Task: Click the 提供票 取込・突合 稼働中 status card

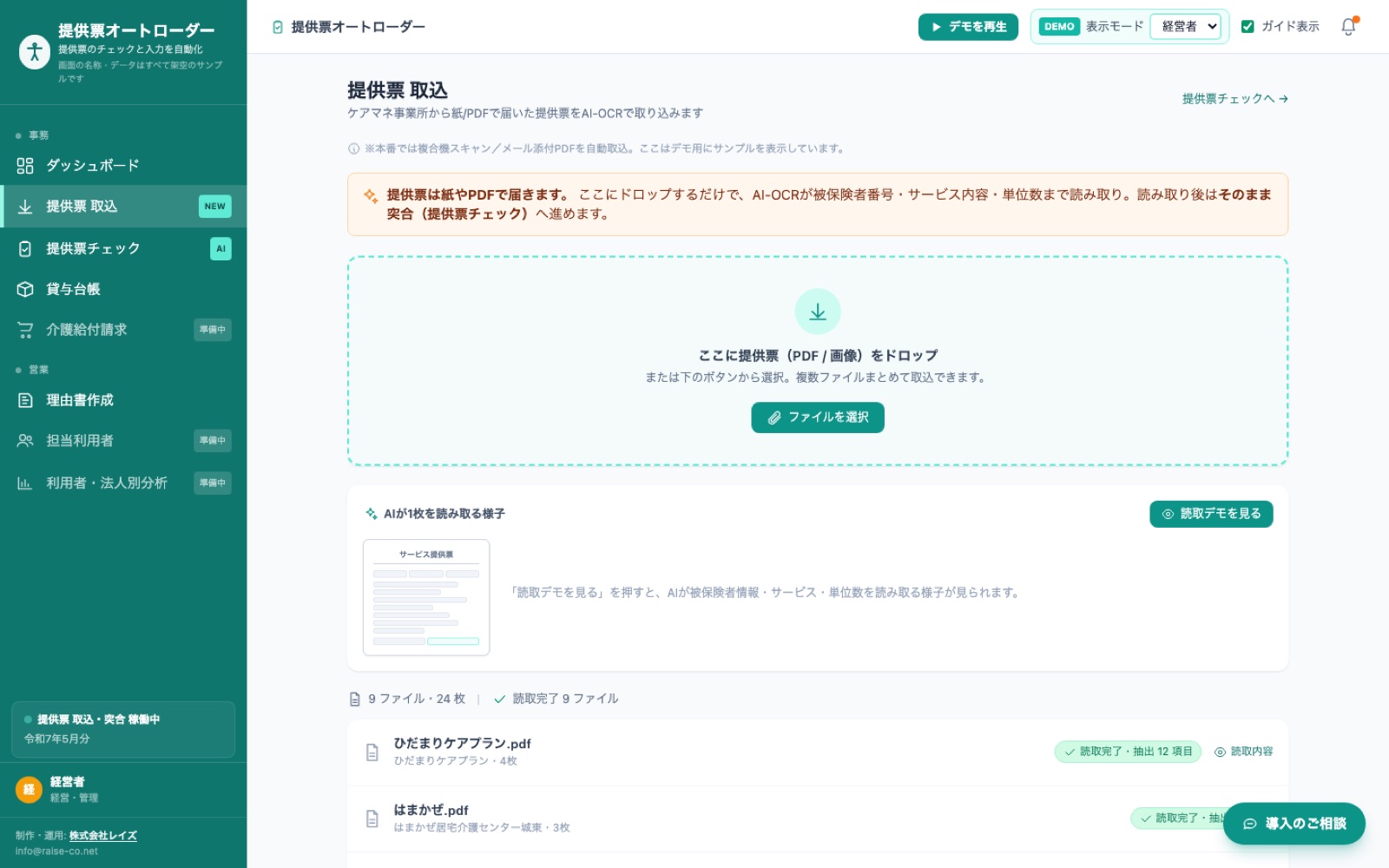Action: pyautogui.click(x=123, y=729)
